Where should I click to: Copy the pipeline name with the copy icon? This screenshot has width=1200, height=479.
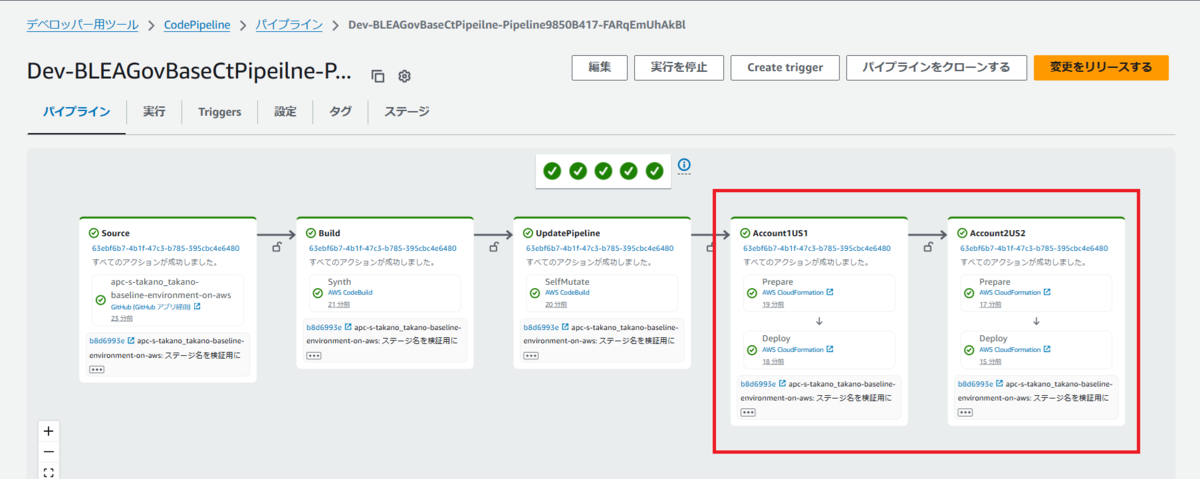point(377,76)
